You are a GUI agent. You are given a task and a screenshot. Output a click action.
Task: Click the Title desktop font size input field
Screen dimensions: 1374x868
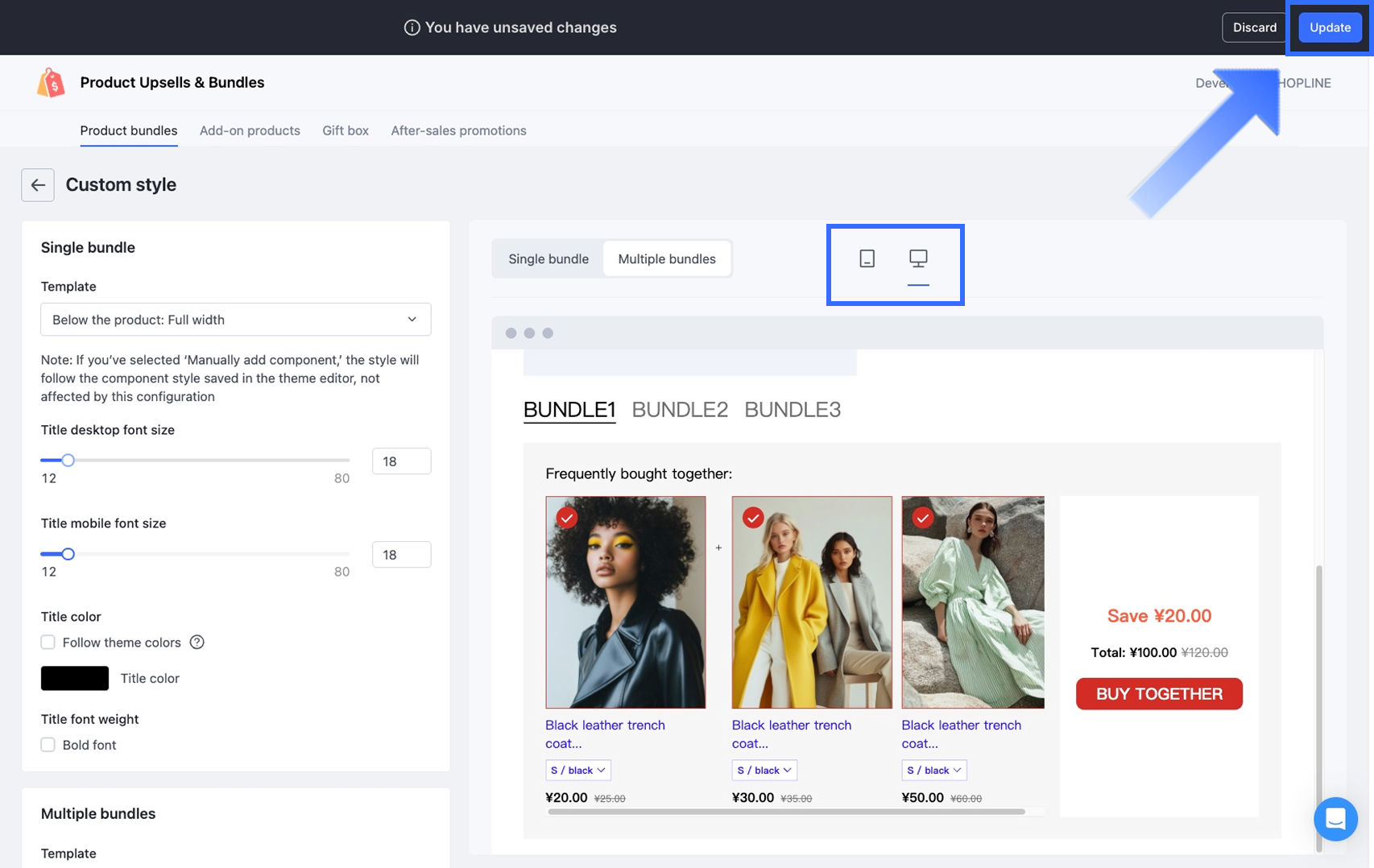(x=401, y=461)
